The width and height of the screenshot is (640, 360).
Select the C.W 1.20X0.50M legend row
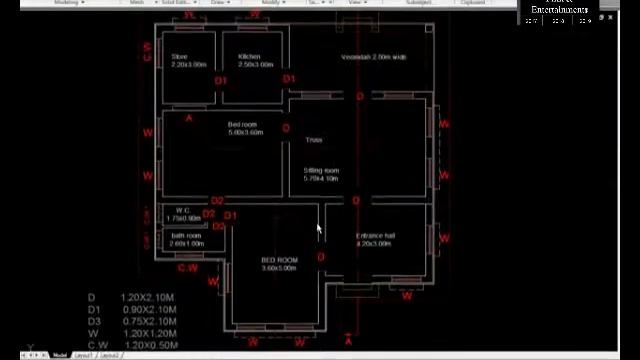[x=133, y=345]
